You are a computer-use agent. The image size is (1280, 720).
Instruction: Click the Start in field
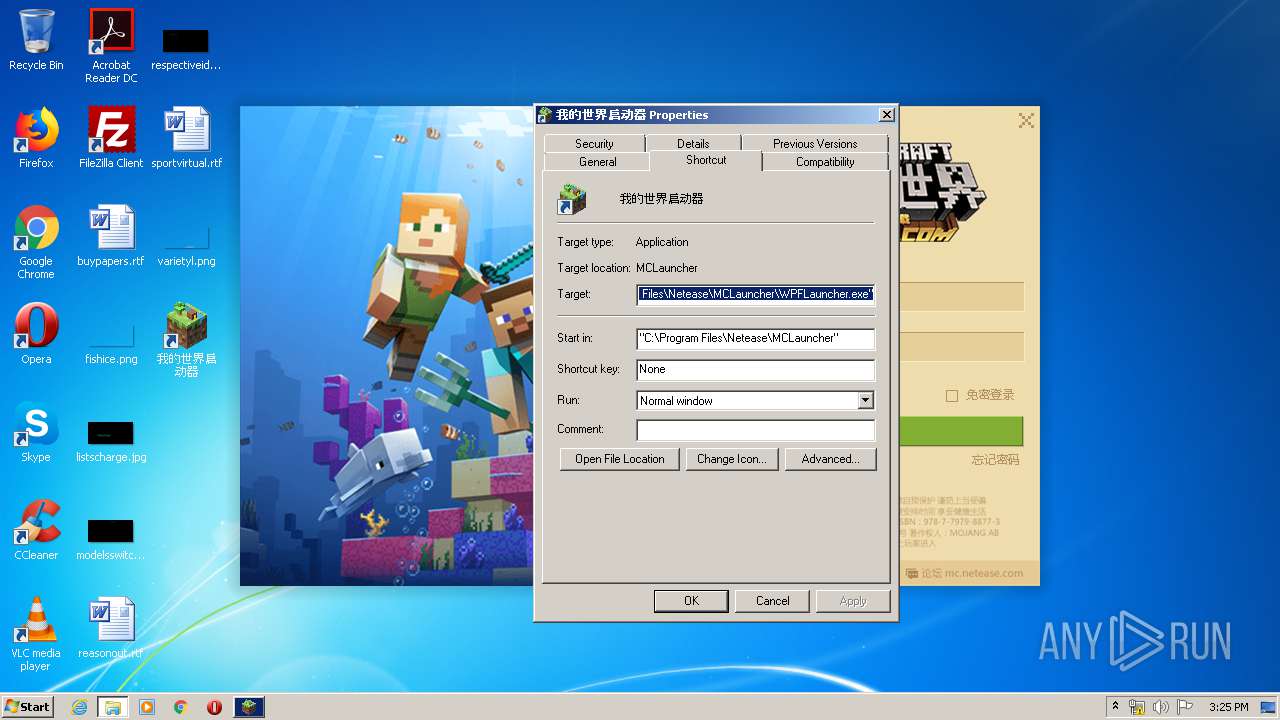point(756,338)
